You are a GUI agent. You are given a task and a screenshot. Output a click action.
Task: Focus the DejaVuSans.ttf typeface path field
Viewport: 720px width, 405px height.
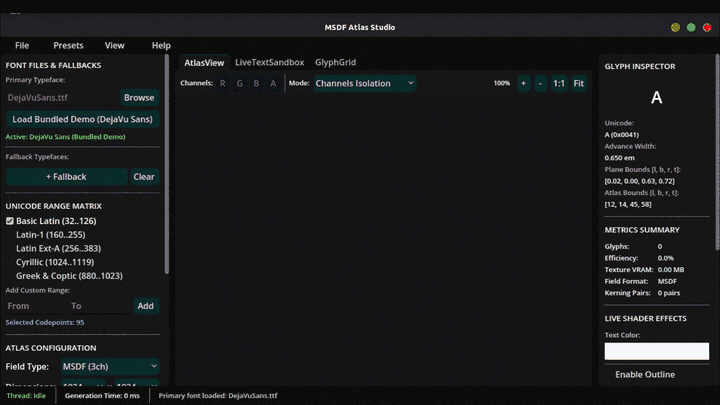coord(62,97)
